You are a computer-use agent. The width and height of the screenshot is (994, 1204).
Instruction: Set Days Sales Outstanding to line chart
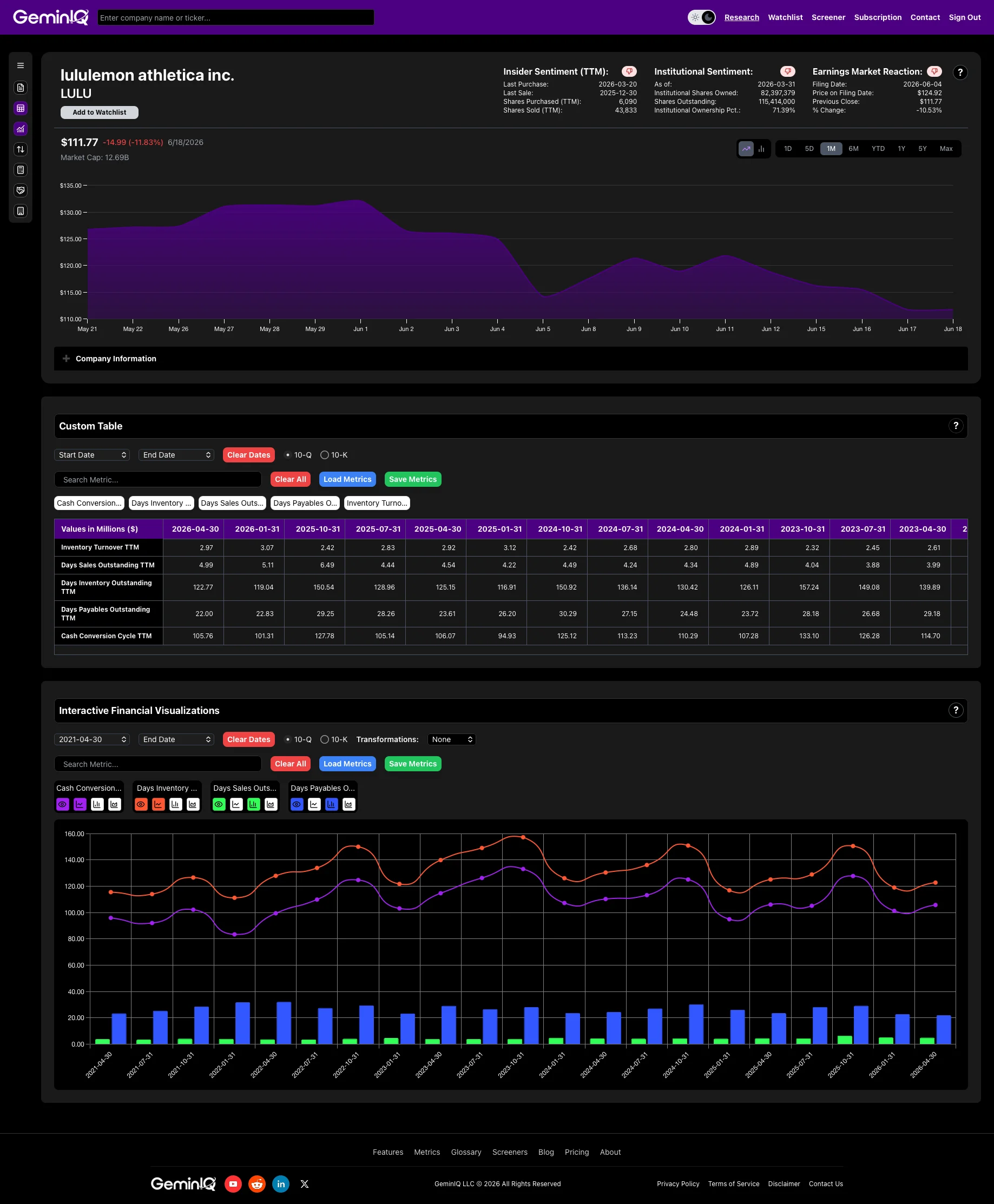coord(236,804)
